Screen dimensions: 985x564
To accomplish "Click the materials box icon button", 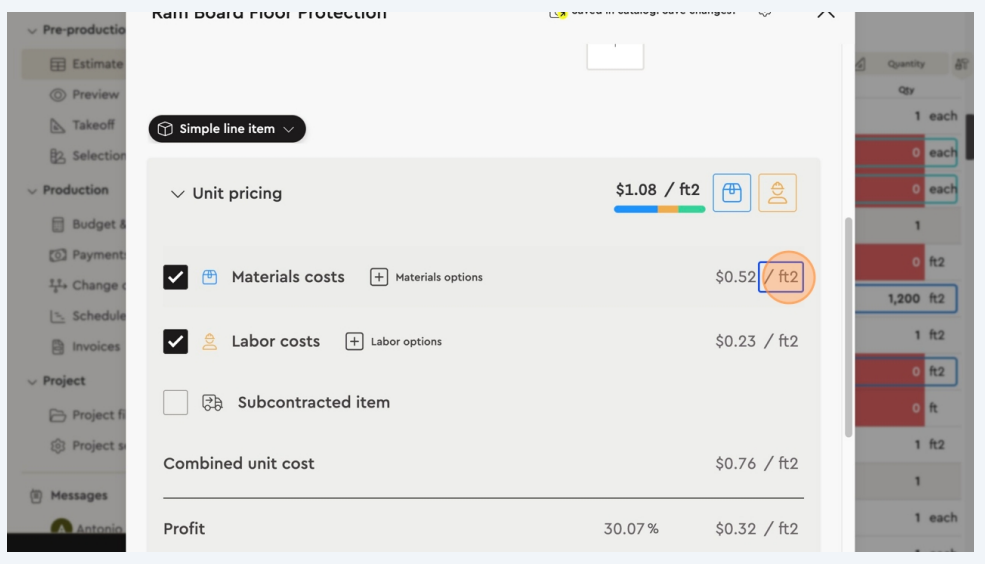I will (731, 193).
